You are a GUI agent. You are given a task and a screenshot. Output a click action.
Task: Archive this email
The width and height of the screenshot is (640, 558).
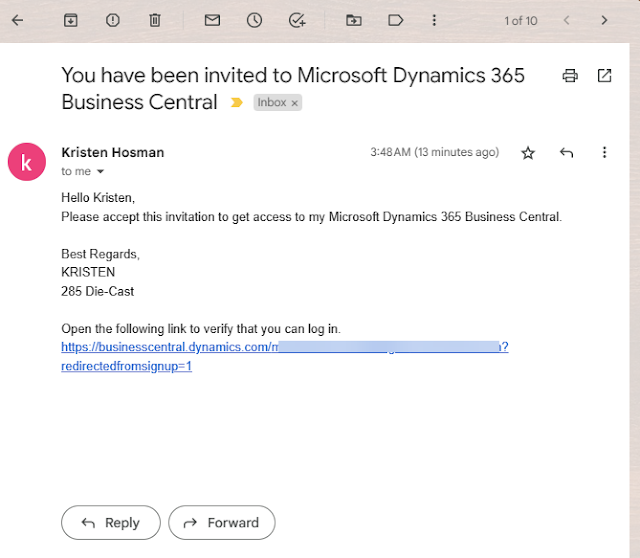coord(70,20)
